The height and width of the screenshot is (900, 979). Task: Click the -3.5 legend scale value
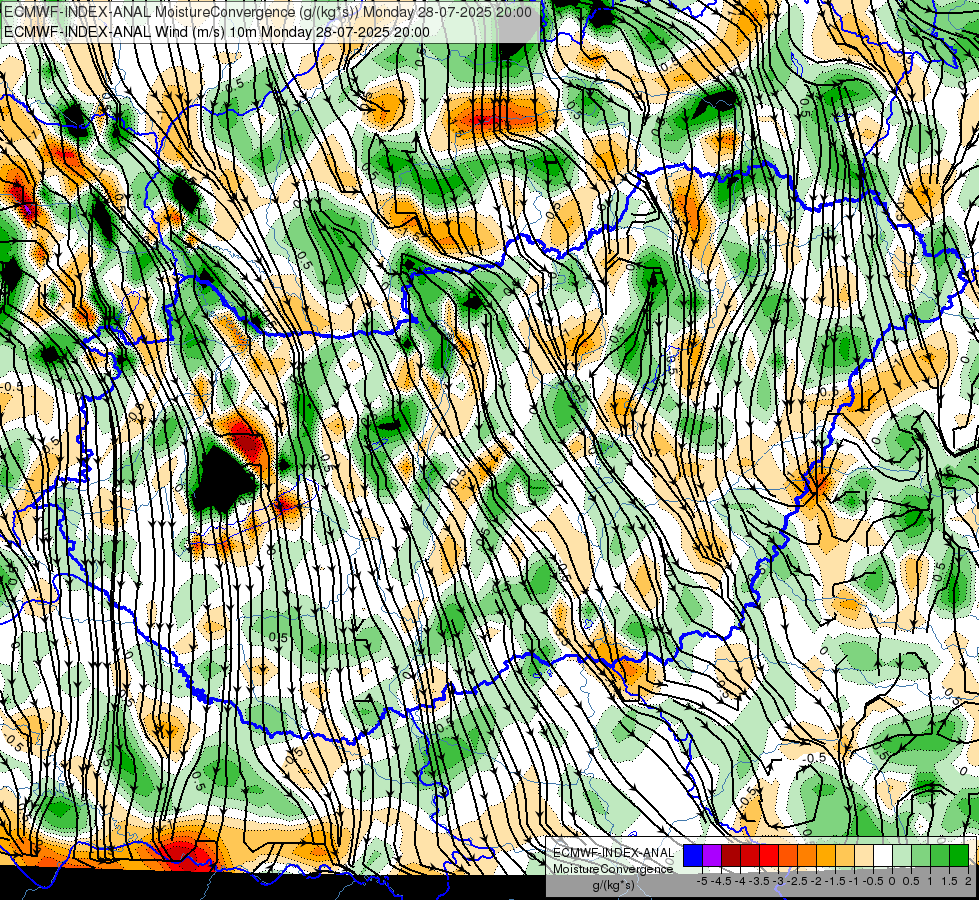(759, 881)
